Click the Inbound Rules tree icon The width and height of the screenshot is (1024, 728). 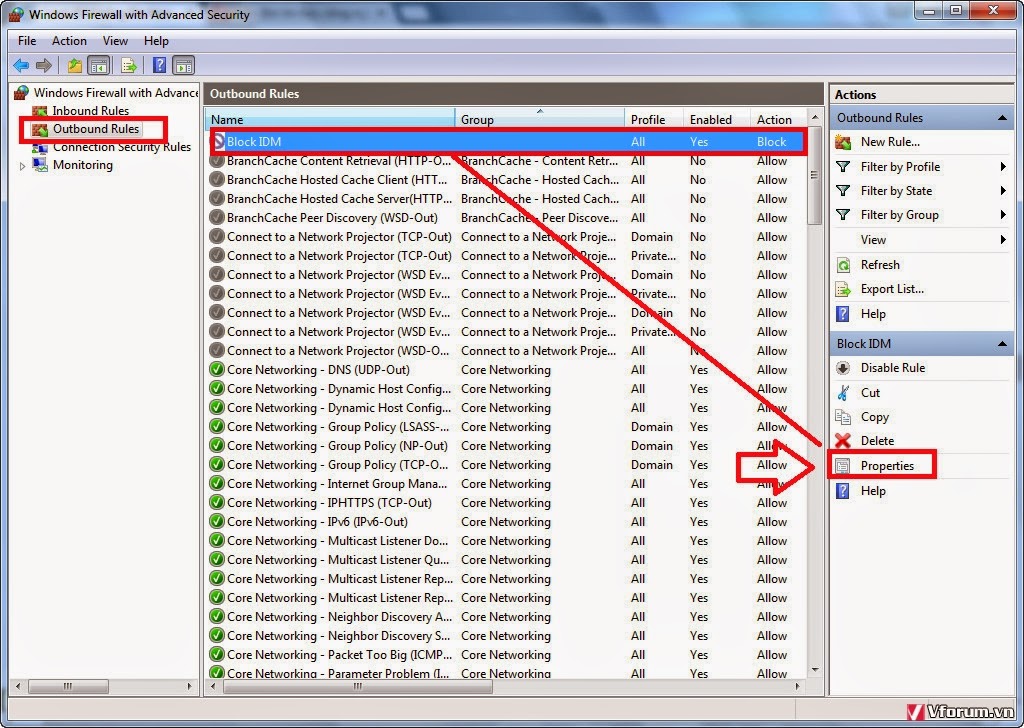(40, 111)
